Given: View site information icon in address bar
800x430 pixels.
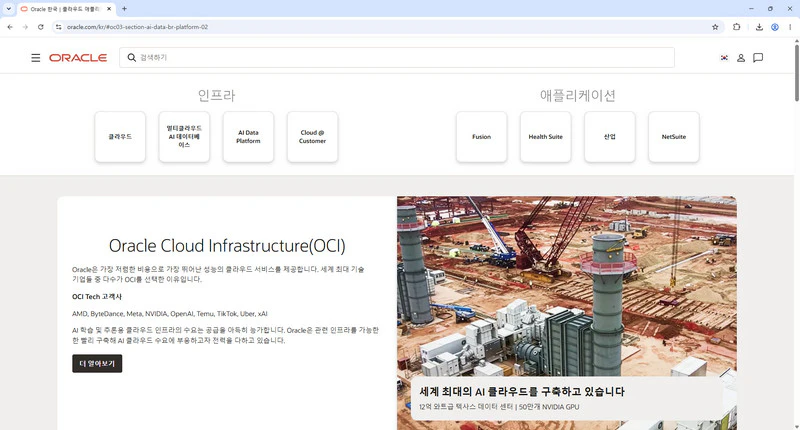Looking at the screenshot, I should click(59, 27).
